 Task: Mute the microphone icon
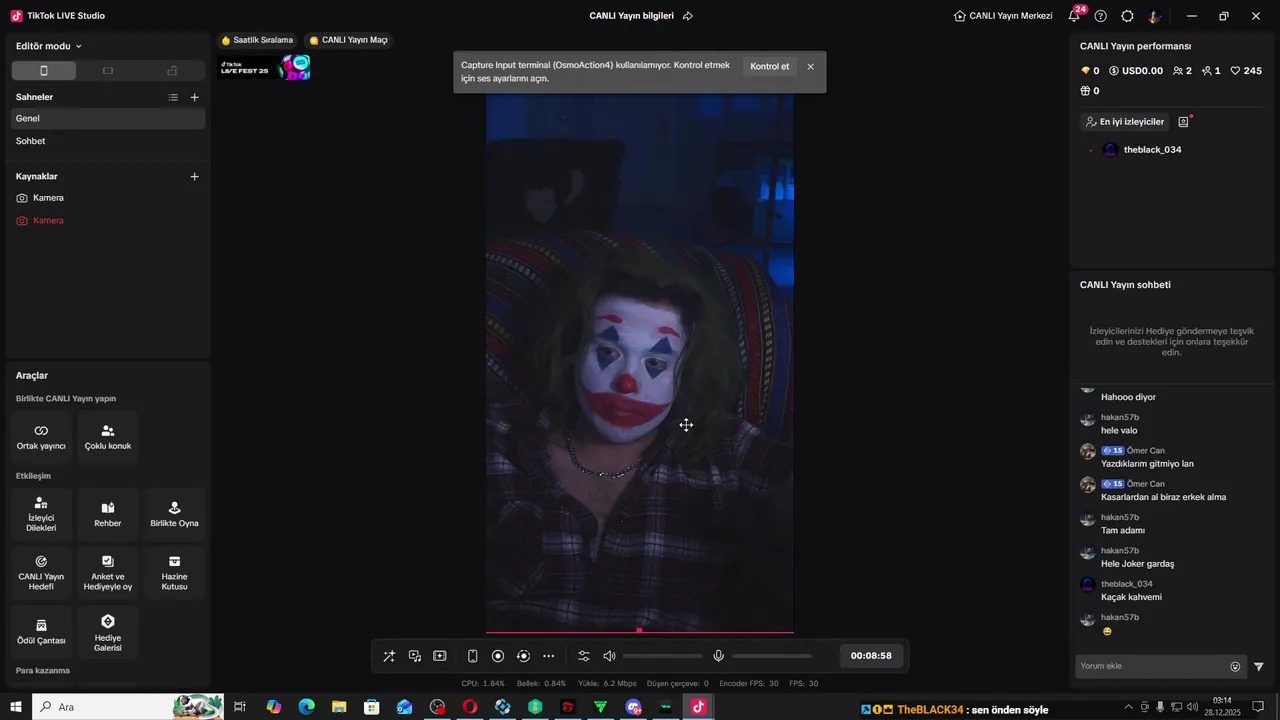pos(718,656)
